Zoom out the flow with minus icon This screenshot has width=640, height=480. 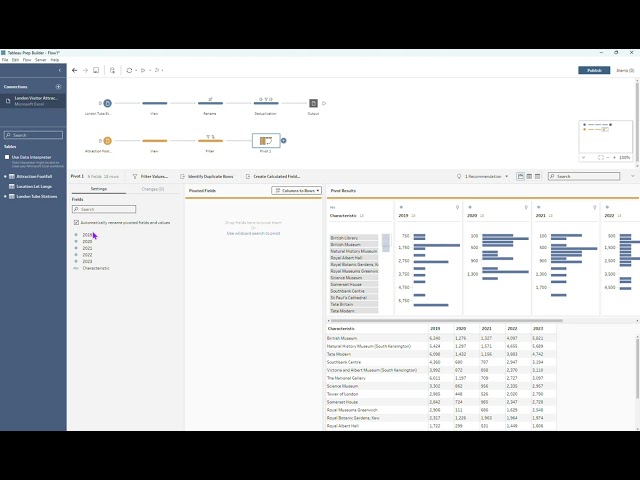[608, 158]
